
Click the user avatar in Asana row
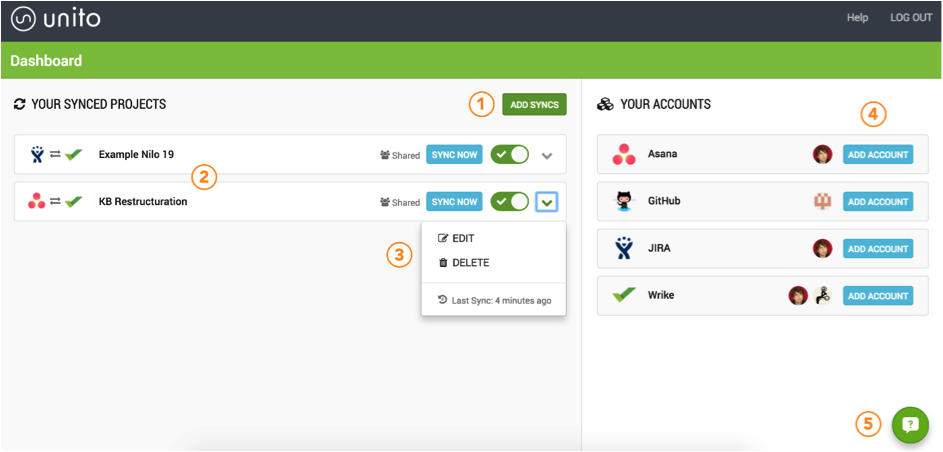tap(822, 154)
